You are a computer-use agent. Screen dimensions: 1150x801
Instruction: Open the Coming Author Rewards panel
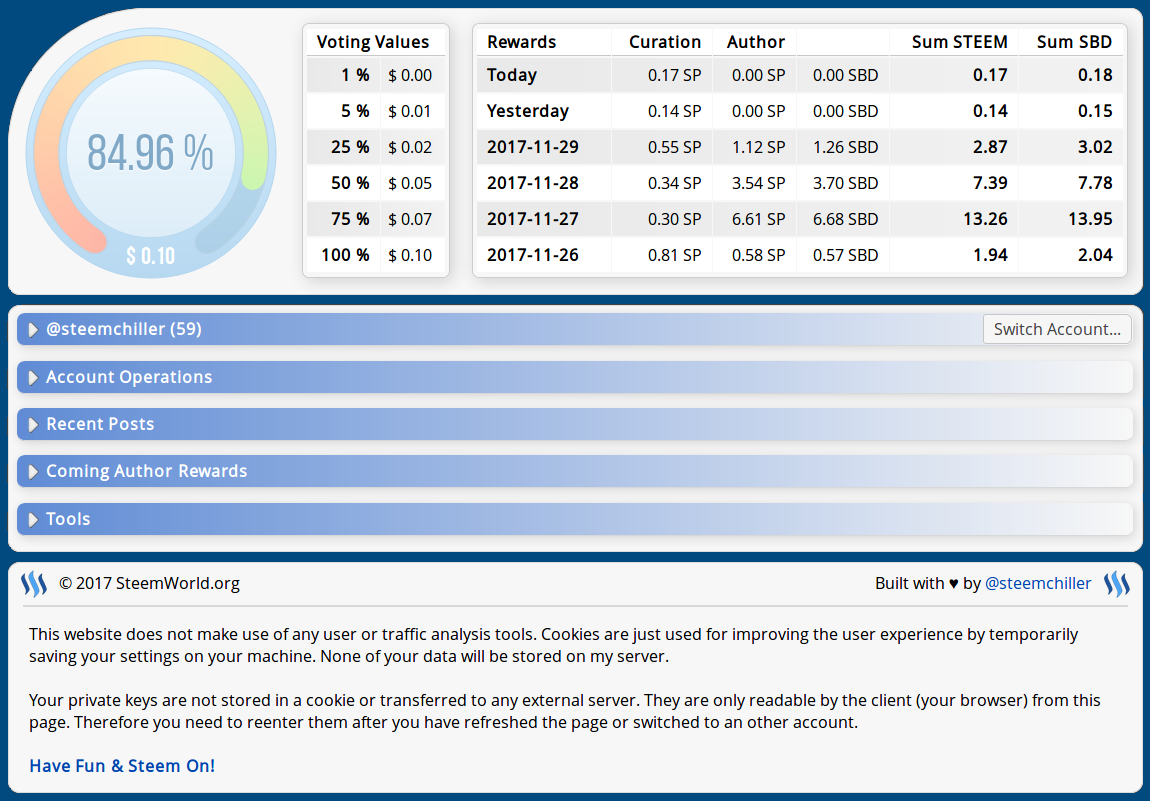(x=146, y=471)
